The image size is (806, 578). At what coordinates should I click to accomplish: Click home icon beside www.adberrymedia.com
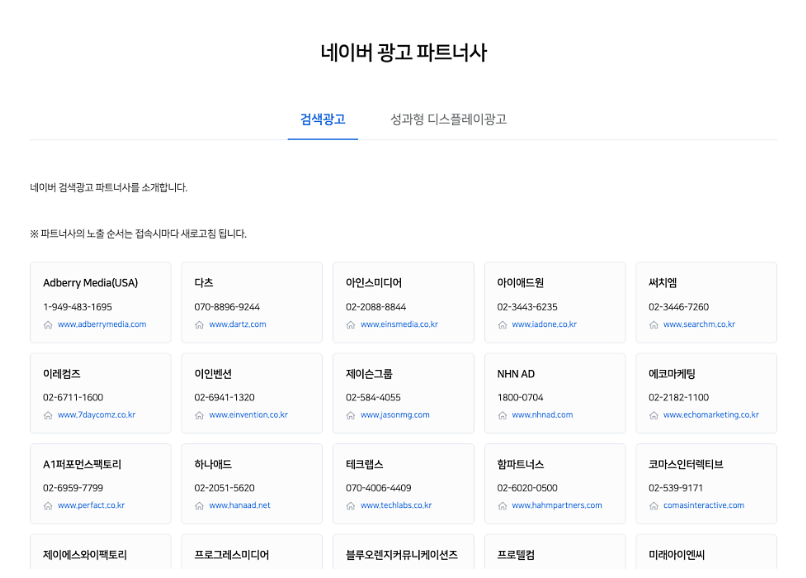[x=48, y=325]
